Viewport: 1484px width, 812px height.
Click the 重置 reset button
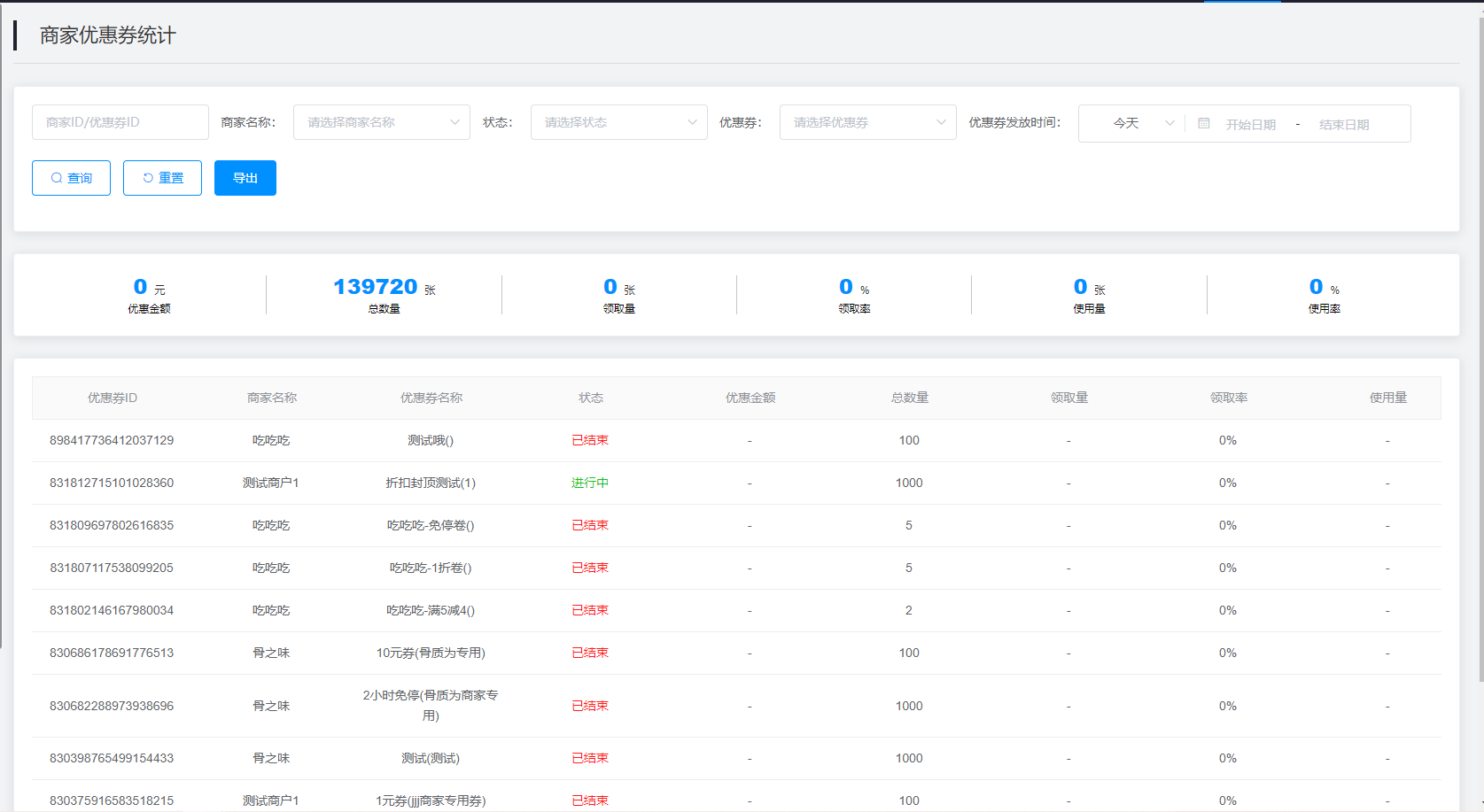(162, 178)
